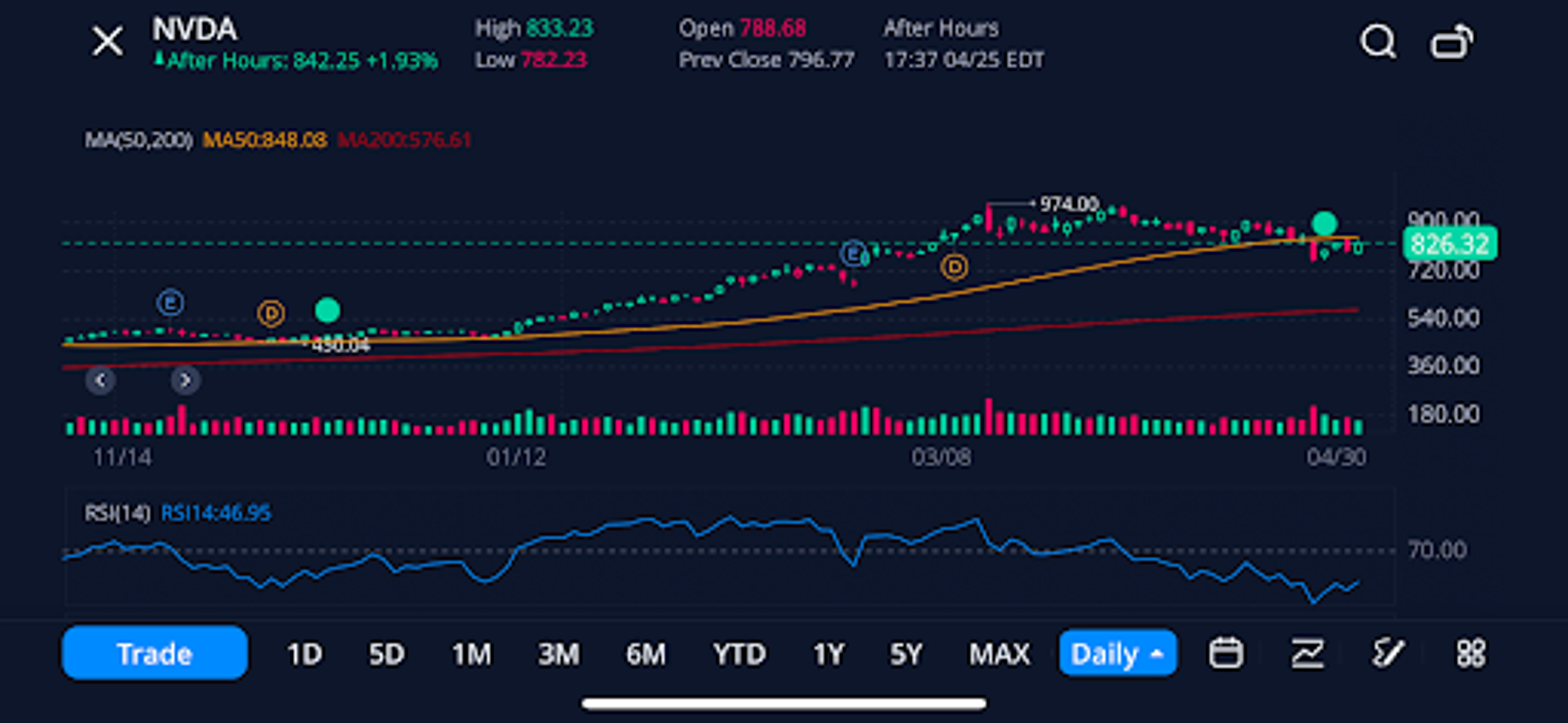Click the 180.00 price axis label
The image size is (1568, 723).
[x=1443, y=414]
